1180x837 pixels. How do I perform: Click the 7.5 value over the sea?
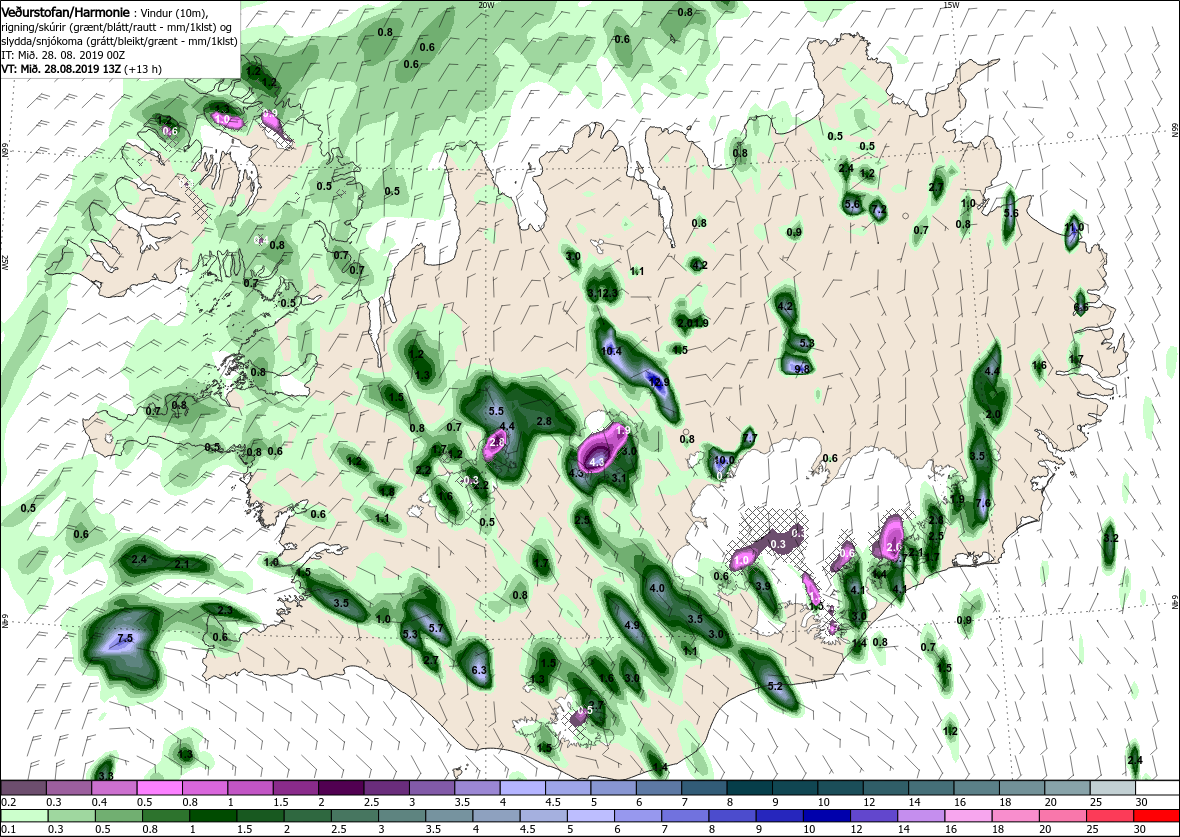pyautogui.click(x=125, y=638)
